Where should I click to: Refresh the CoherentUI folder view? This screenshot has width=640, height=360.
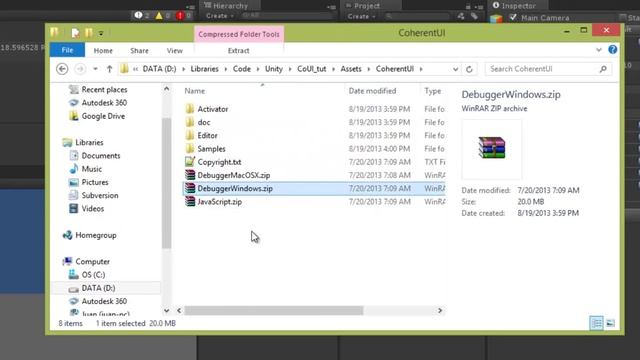click(469, 69)
